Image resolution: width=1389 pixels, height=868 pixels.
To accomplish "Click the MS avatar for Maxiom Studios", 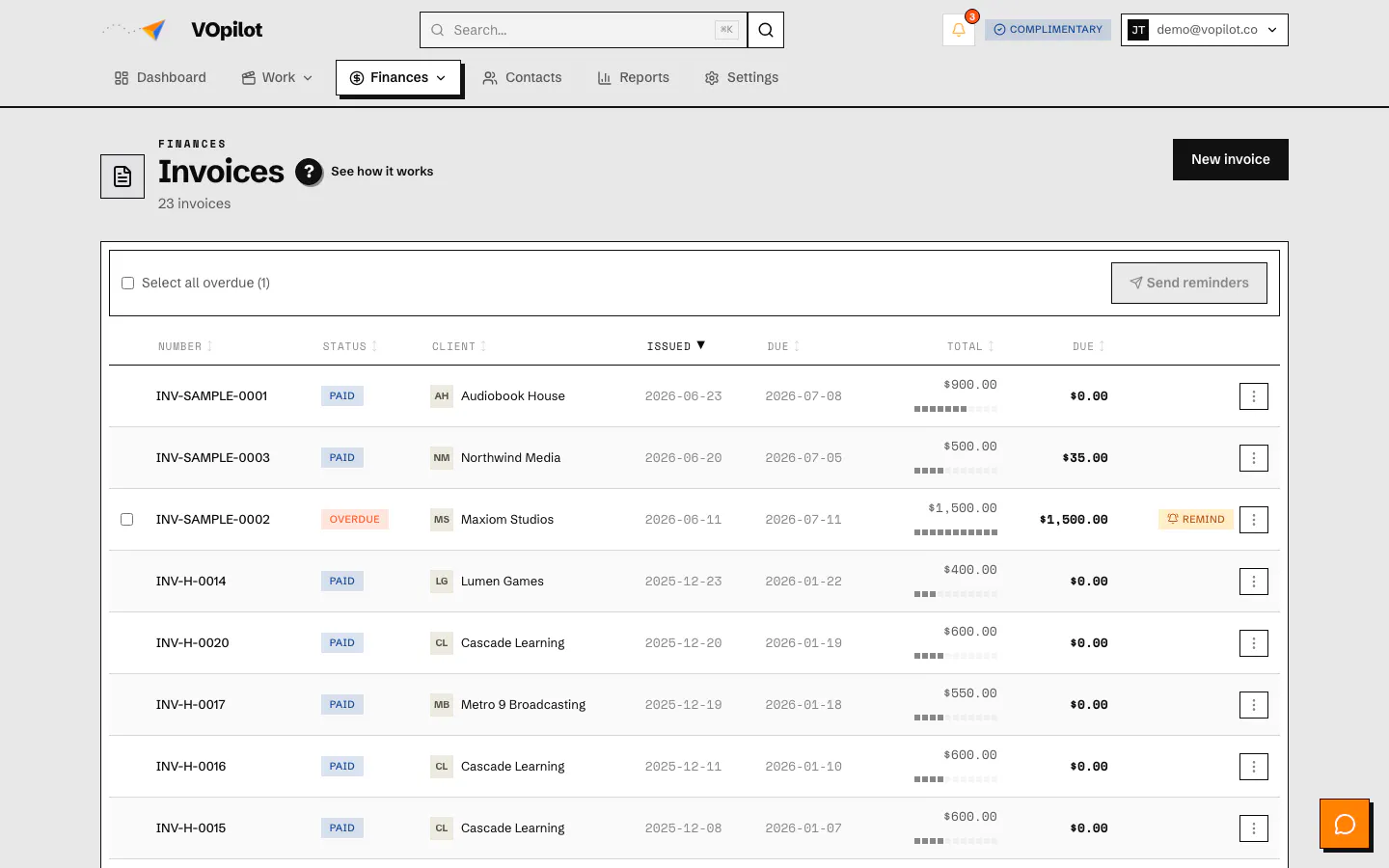I will (x=442, y=520).
